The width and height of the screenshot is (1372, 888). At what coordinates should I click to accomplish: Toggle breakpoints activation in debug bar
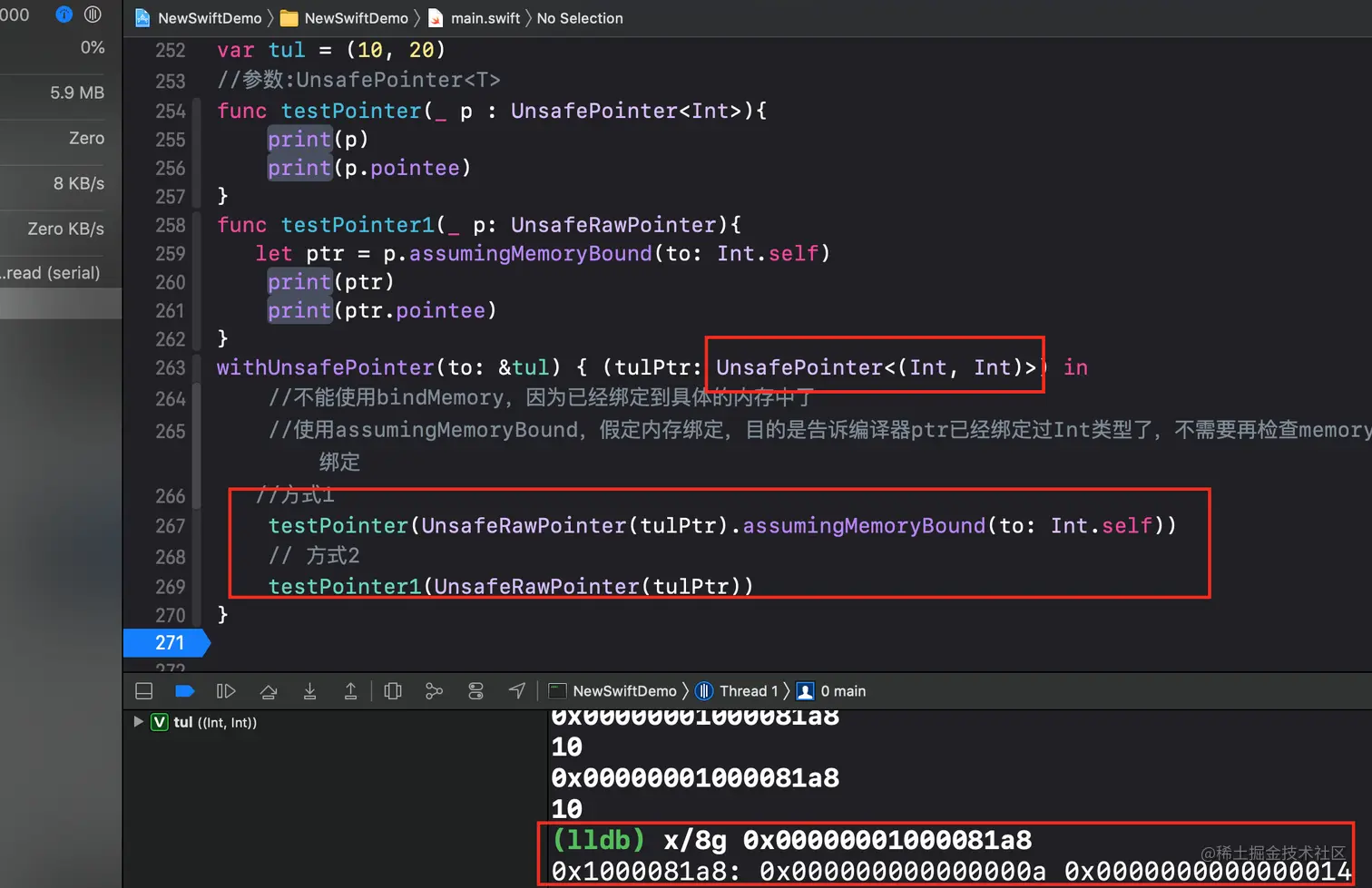click(184, 691)
